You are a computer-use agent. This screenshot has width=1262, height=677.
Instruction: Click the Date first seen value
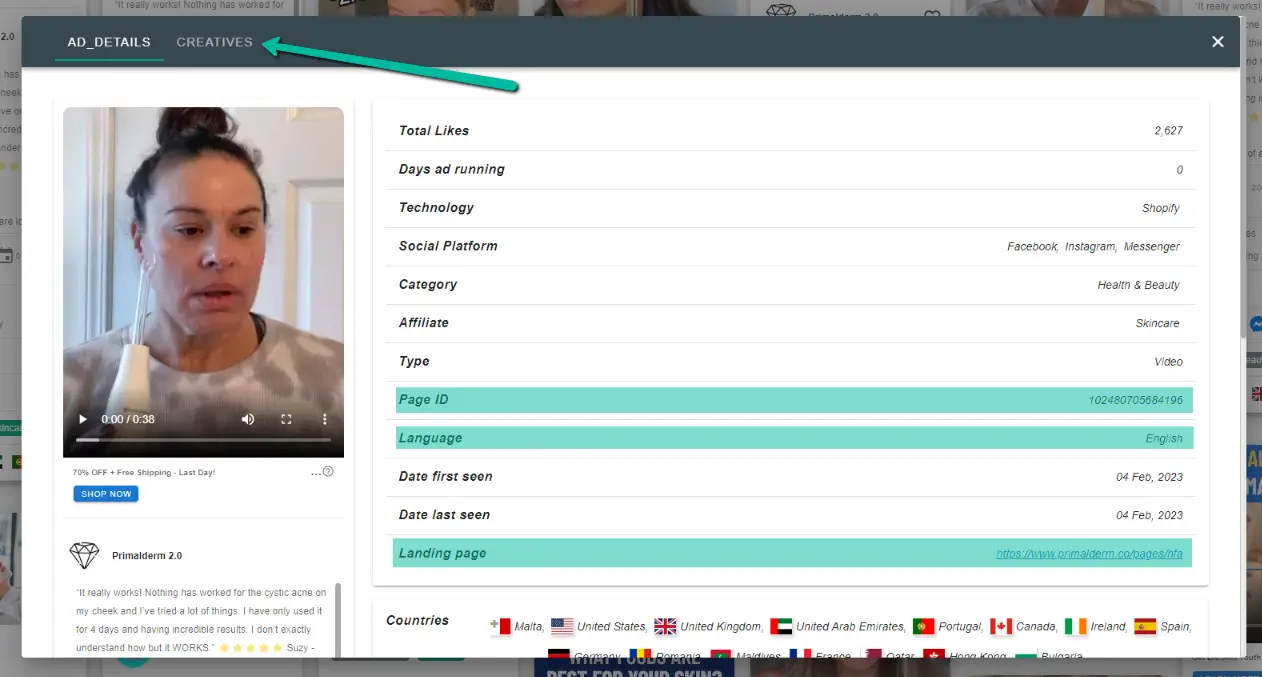tap(1150, 477)
